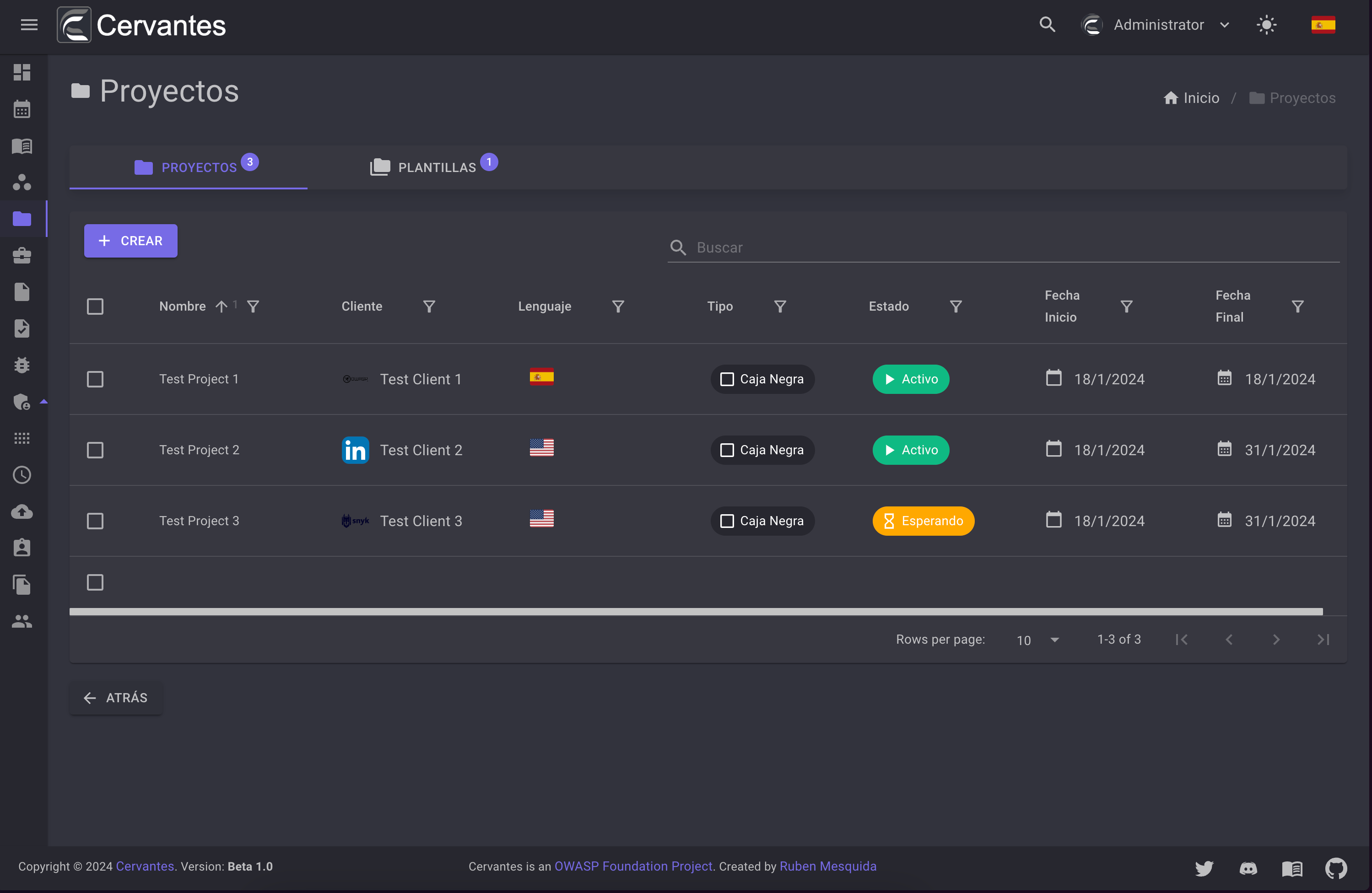Screen dimensions: 1372x893
Task: Filter the Fecha Final column
Action: pos(1298,307)
